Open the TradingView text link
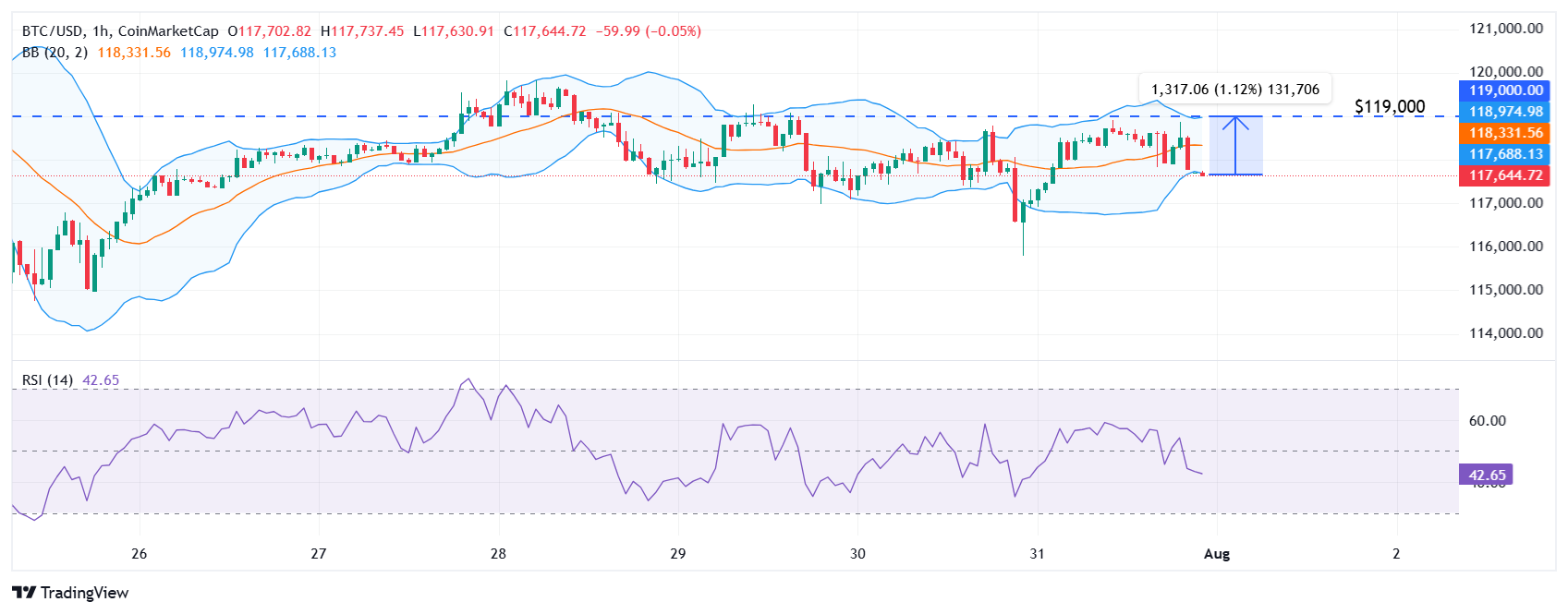 coord(84,593)
